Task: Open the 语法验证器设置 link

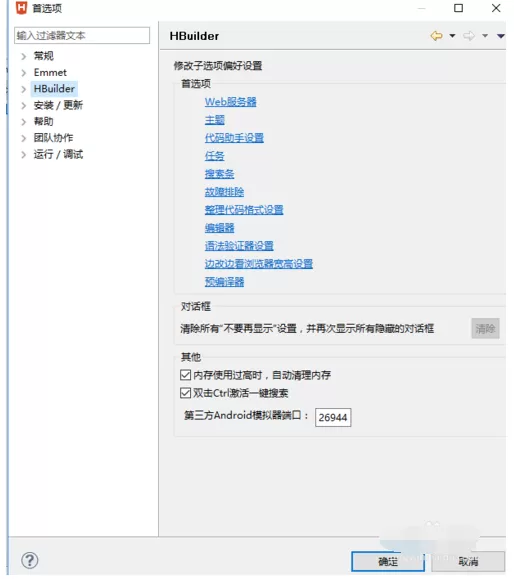Action: tap(239, 246)
